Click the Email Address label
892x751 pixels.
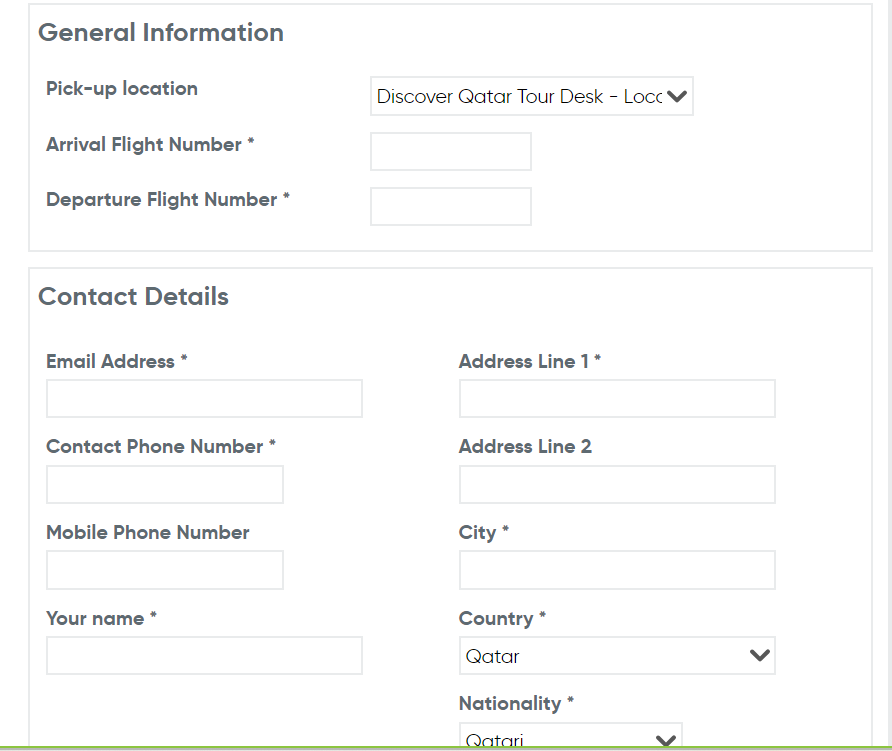coord(116,362)
